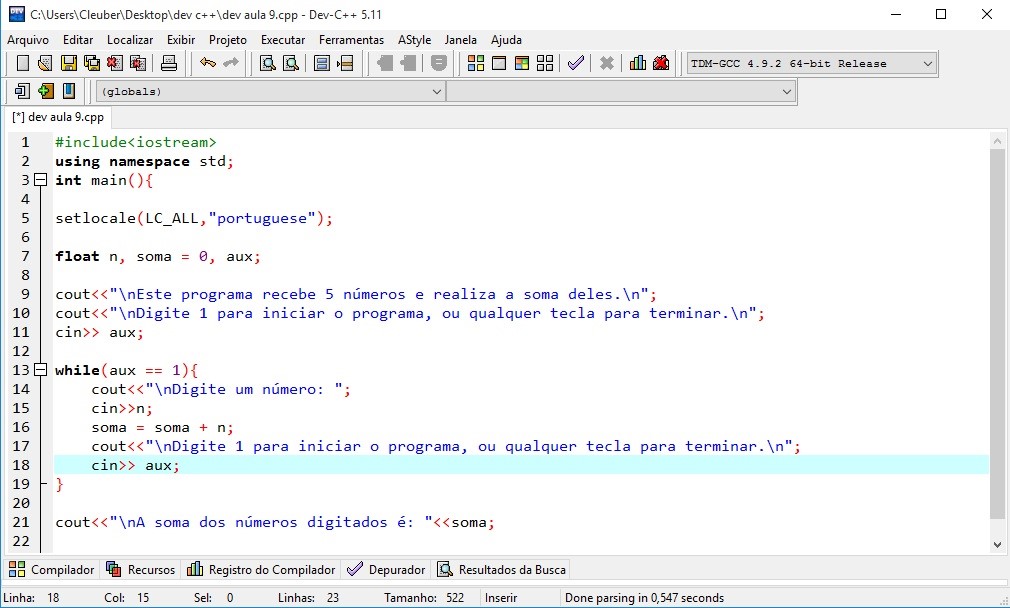Click the Go to line toolbar icon

[345, 63]
